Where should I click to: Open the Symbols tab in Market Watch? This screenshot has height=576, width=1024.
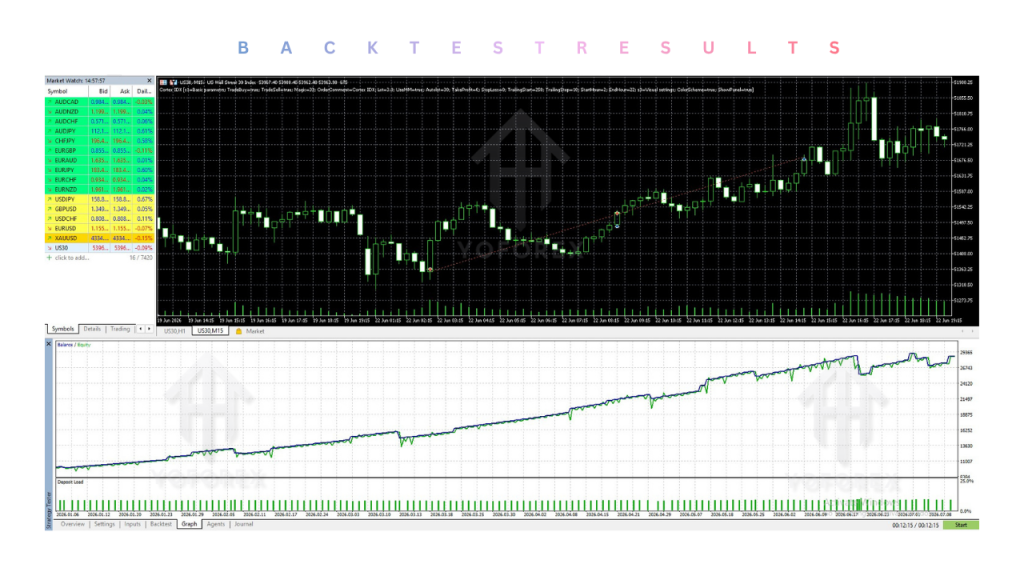pos(63,329)
